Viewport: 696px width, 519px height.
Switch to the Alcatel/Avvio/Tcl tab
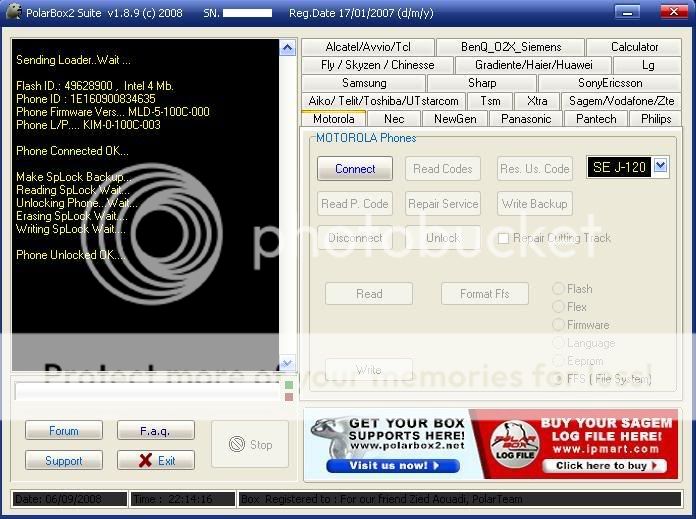click(368, 47)
